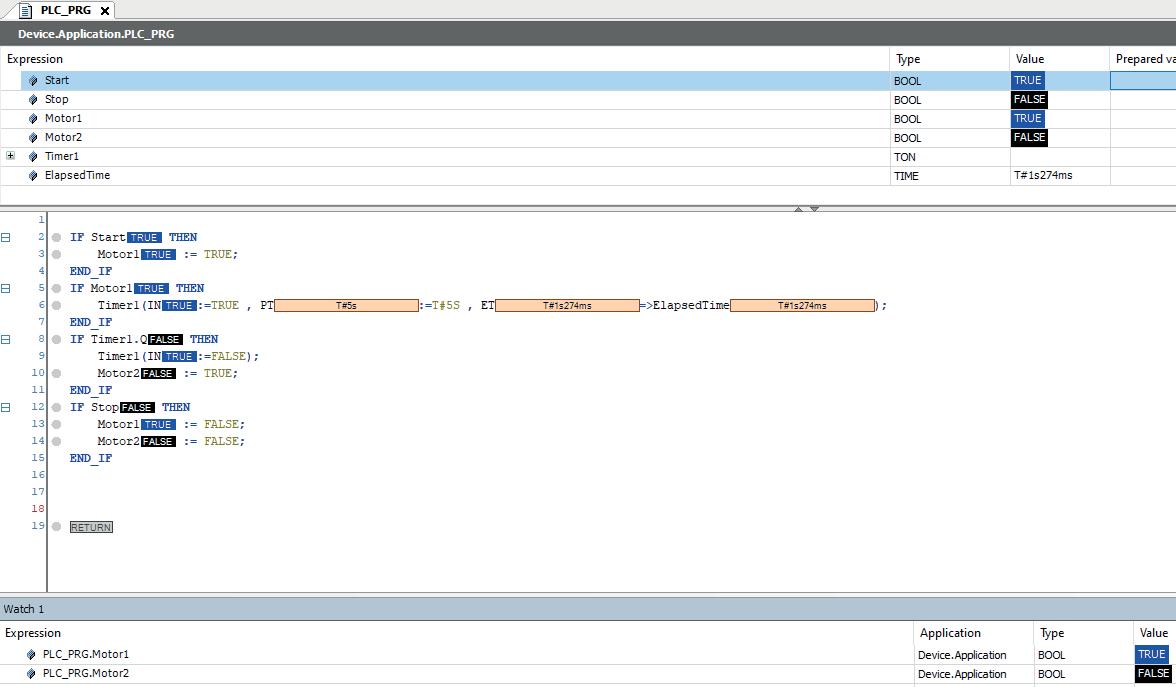The image size is (1176, 687).
Task: Click the FALSE value of Motor2 in declarations
Action: click(1030, 137)
